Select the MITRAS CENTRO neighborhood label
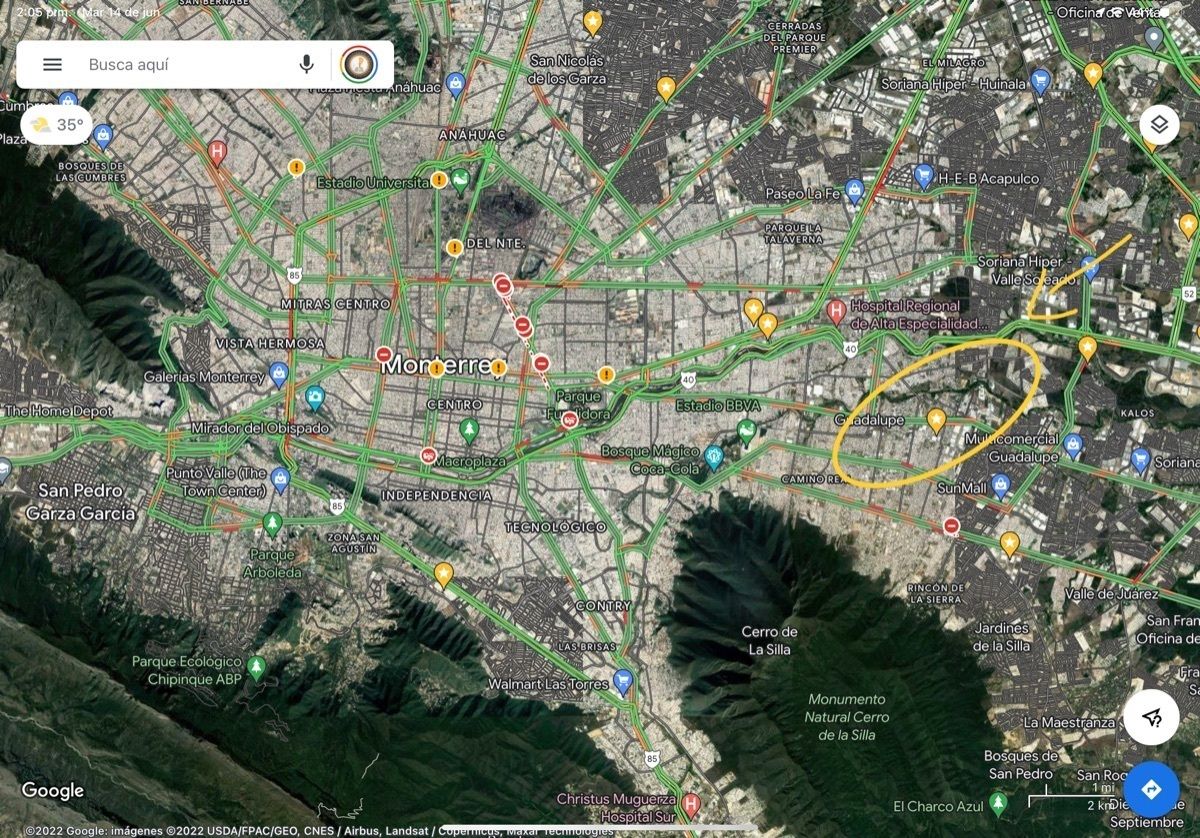This screenshot has width=1200, height=838. click(336, 304)
